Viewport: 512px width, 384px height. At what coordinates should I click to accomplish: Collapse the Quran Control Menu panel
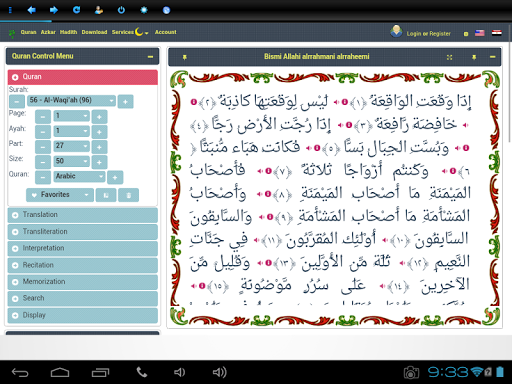(150, 57)
